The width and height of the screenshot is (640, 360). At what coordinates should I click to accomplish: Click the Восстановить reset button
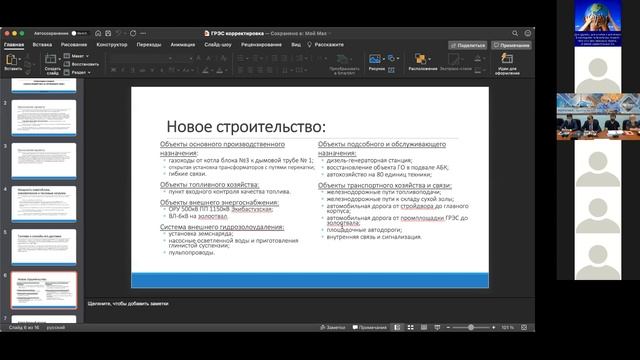click(x=82, y=64)
